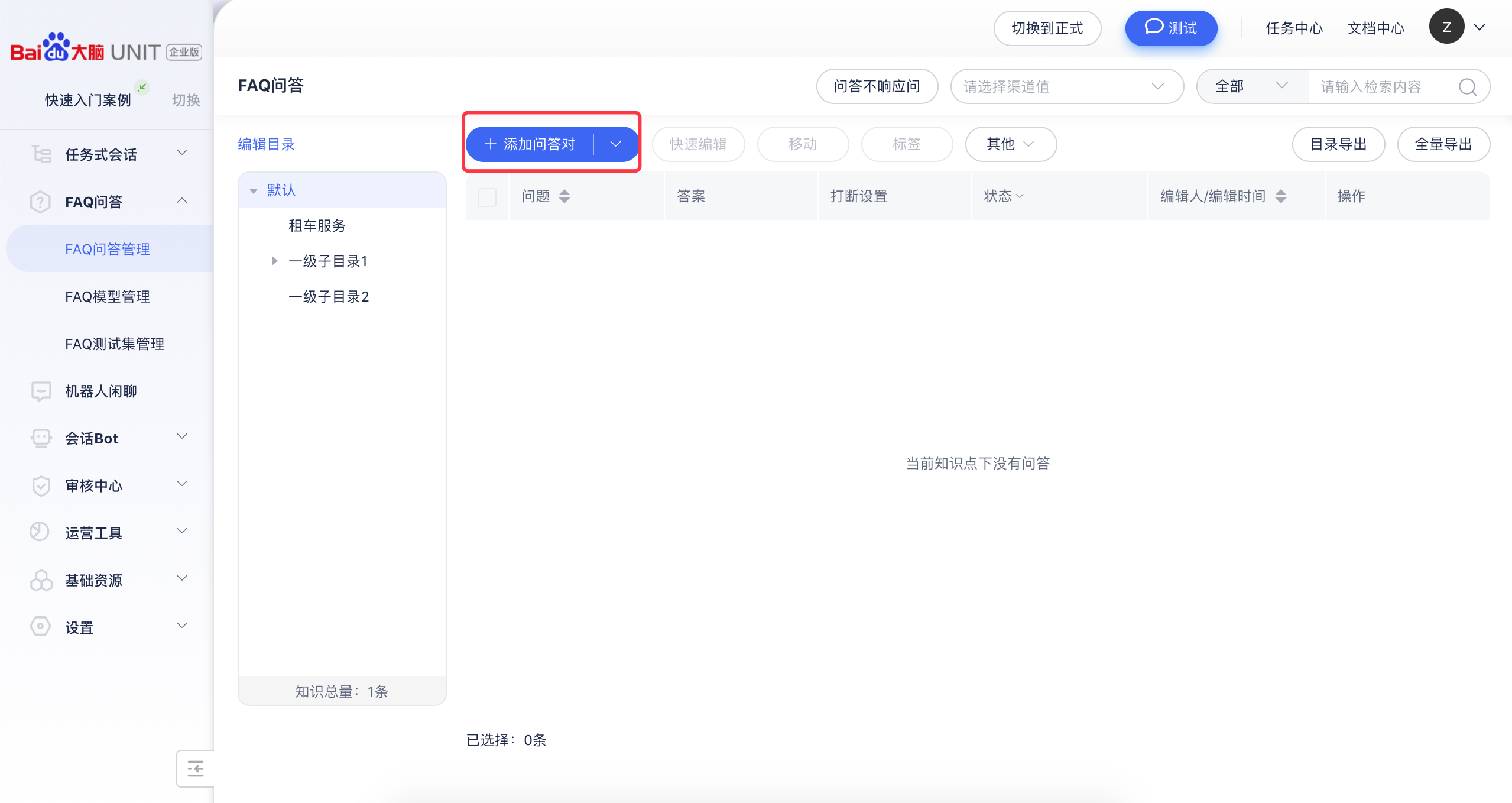Sort by 编辑人/编辑时间 column arrows
Image resolution: width=1512 pixels, height=803 pixels.
click(1281, 196)
